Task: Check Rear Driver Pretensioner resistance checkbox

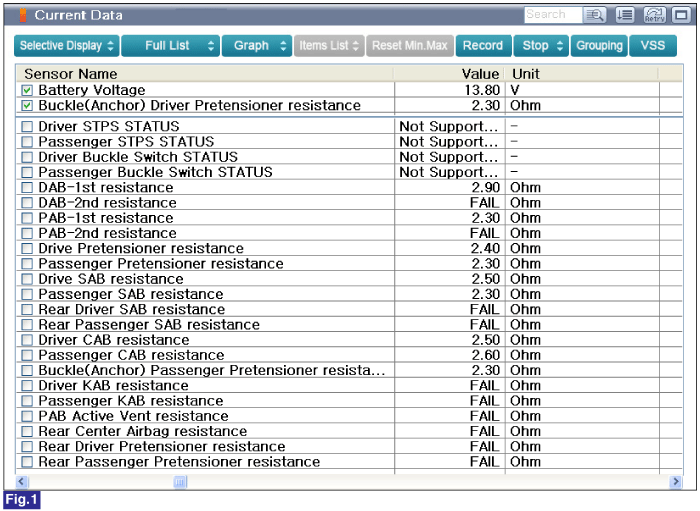Action: click(x=27, y=447)
